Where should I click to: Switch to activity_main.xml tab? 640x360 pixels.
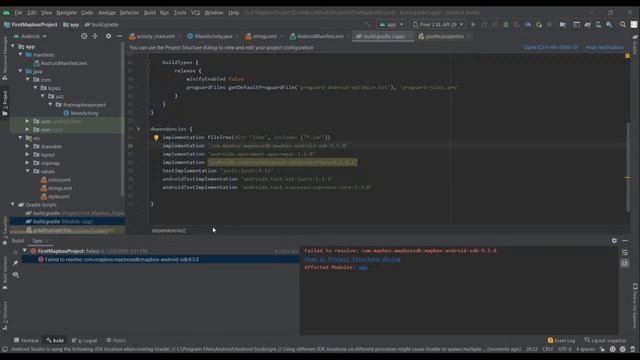155,36
